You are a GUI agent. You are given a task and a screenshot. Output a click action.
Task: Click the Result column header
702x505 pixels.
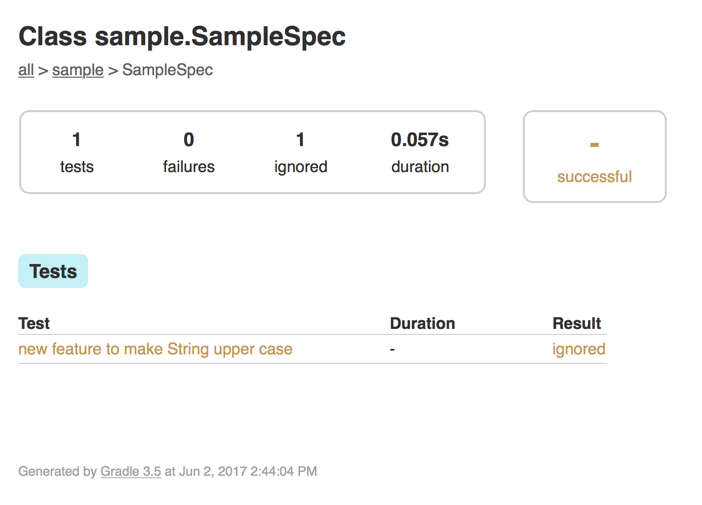577,324
